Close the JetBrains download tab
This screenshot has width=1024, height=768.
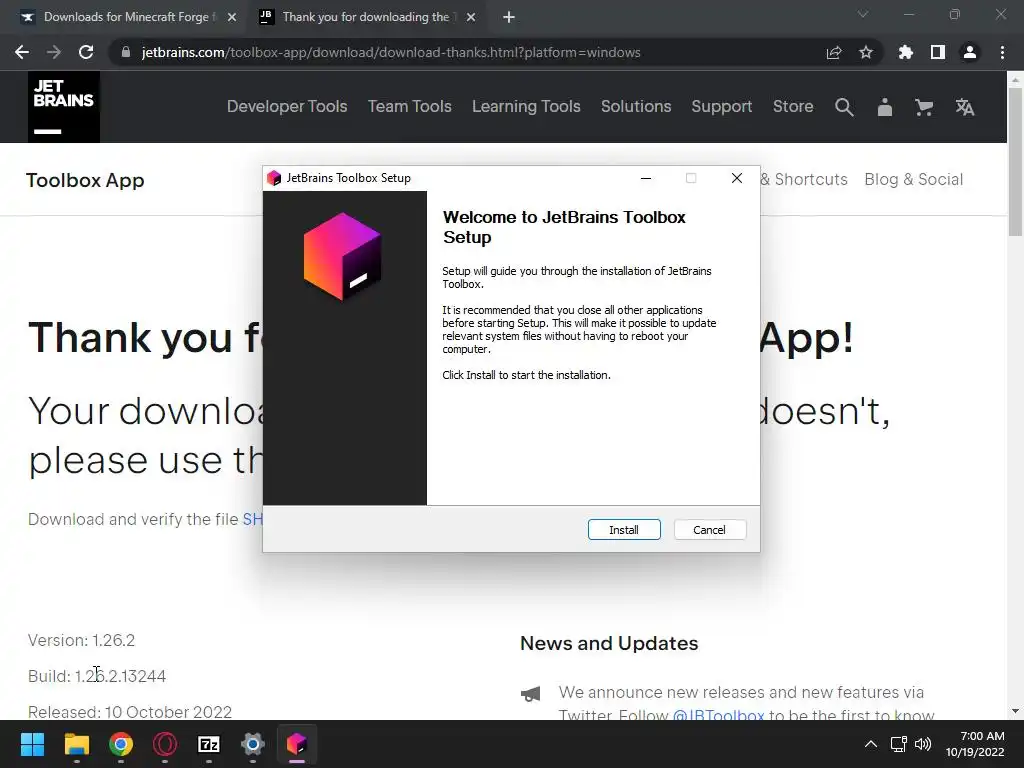[x=471, y=18]
